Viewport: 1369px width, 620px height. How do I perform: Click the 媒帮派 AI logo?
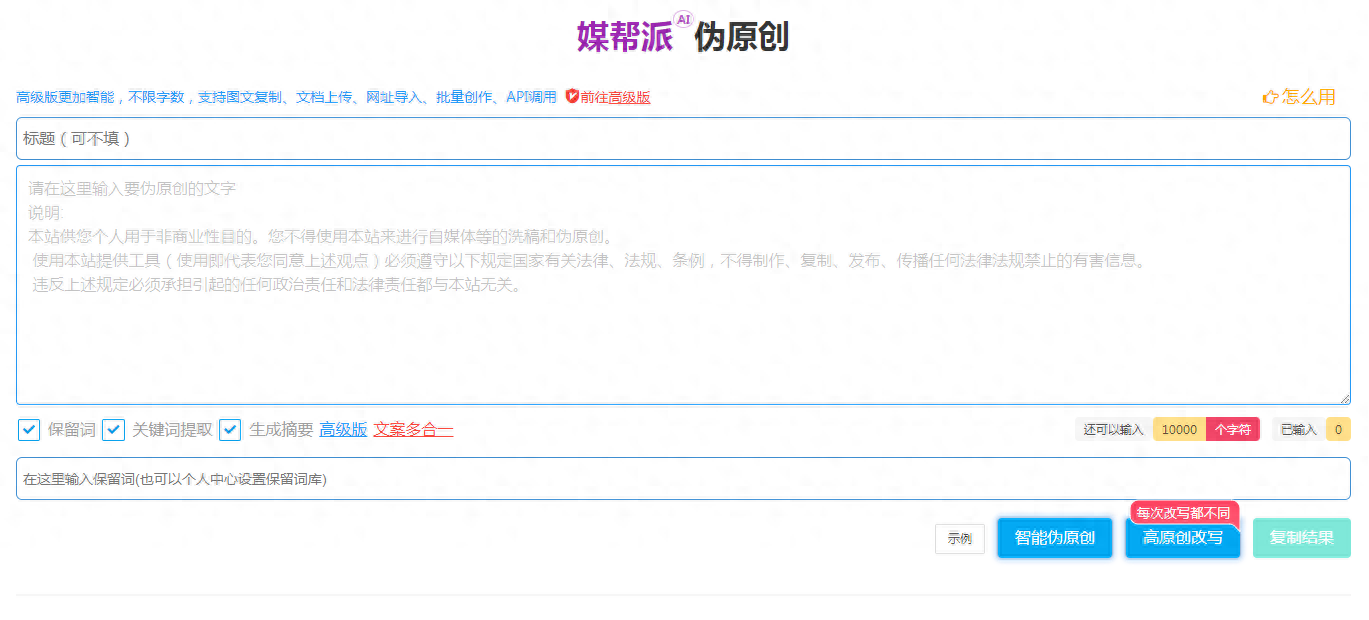(635, 34)
